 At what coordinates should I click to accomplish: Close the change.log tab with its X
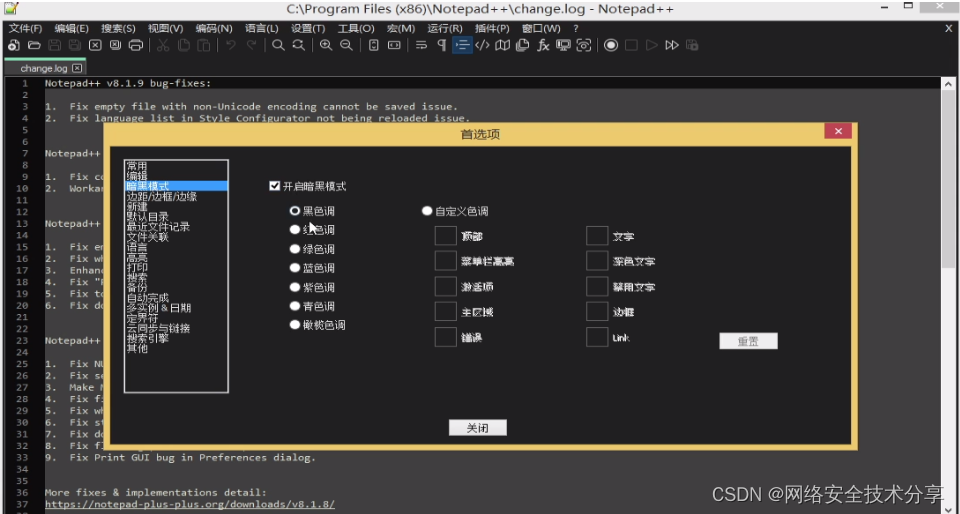[x=77, y=69]
